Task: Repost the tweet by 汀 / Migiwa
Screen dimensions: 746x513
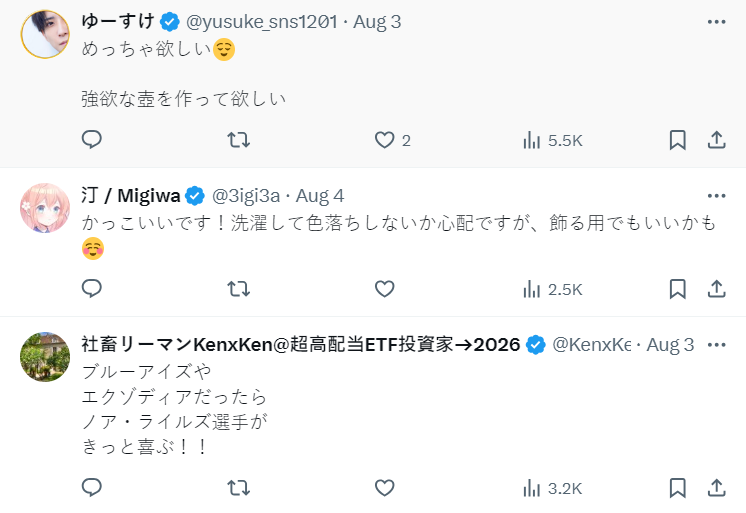Action: (239, 289)
